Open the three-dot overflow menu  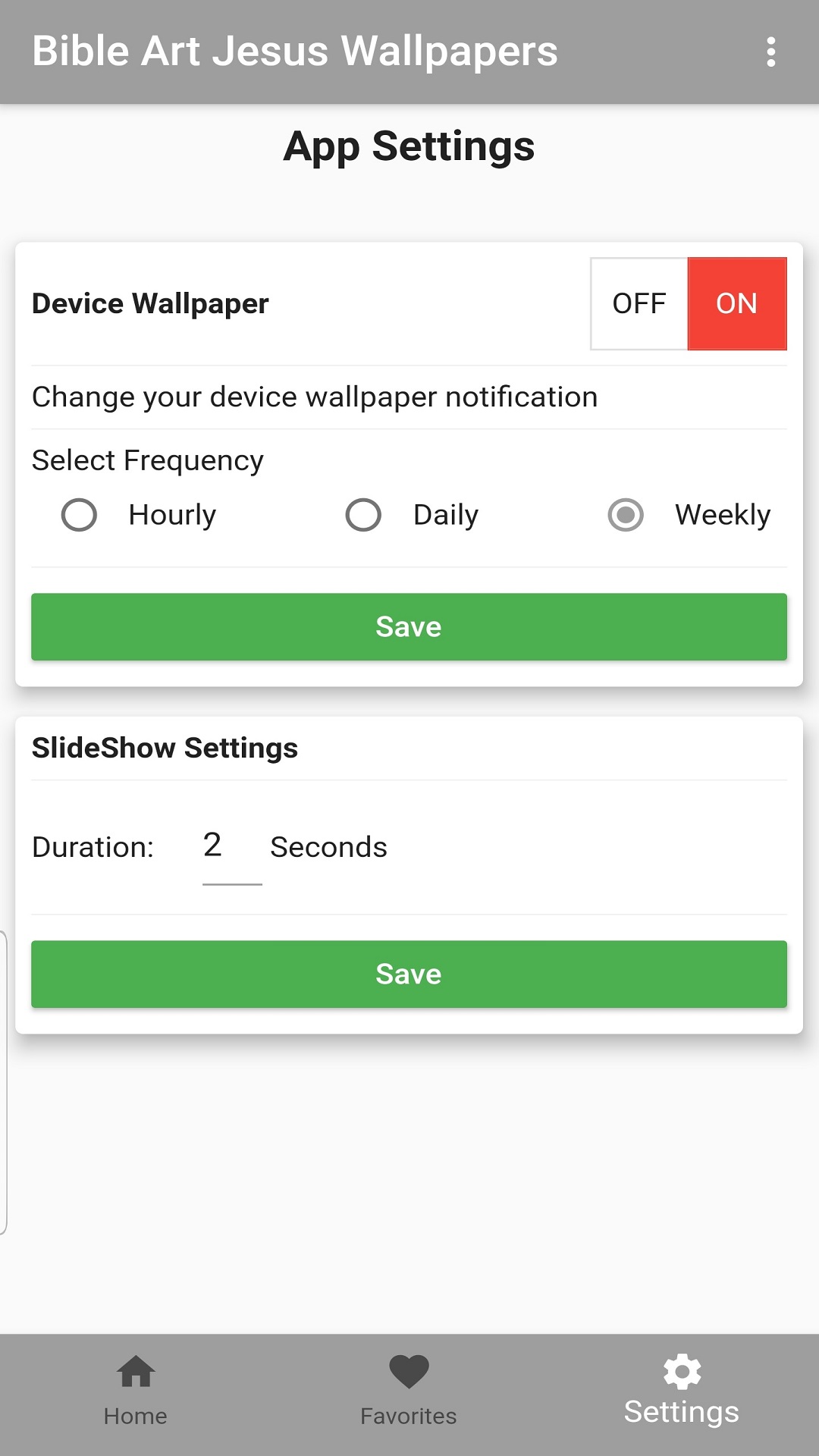click(770, 52)
